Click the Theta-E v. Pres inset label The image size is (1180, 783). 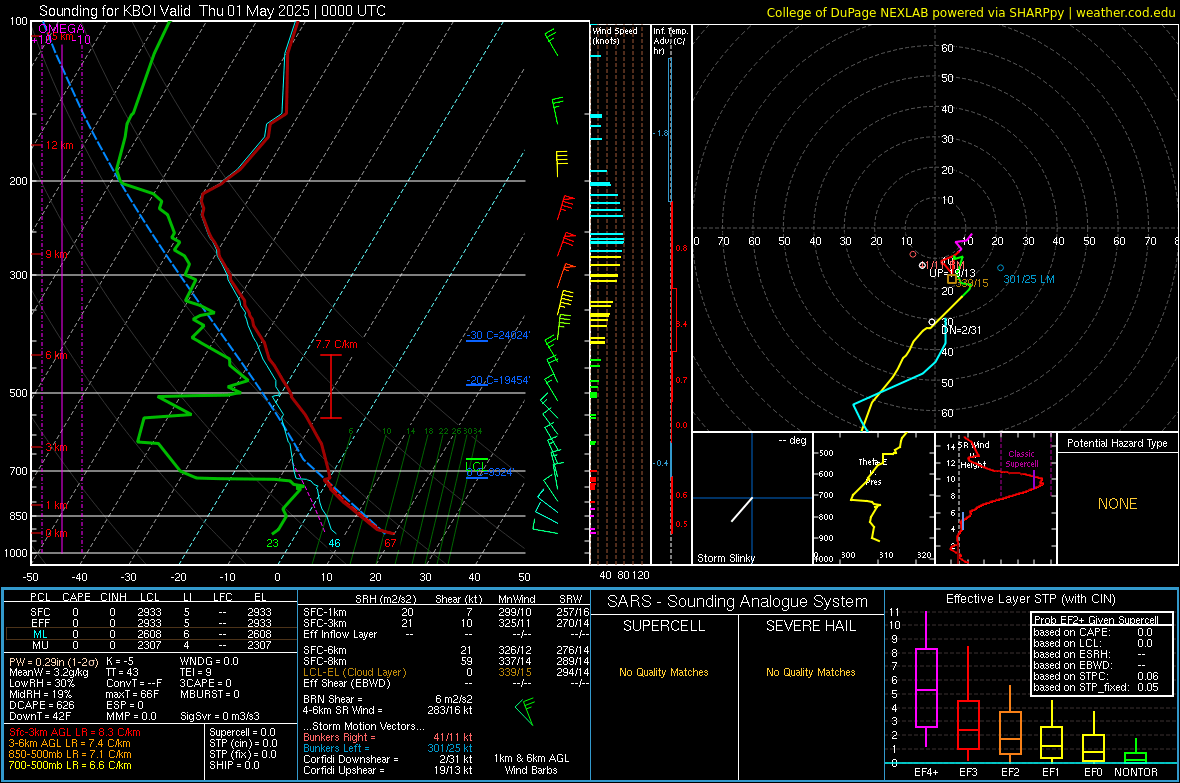(x=872, y=472)
